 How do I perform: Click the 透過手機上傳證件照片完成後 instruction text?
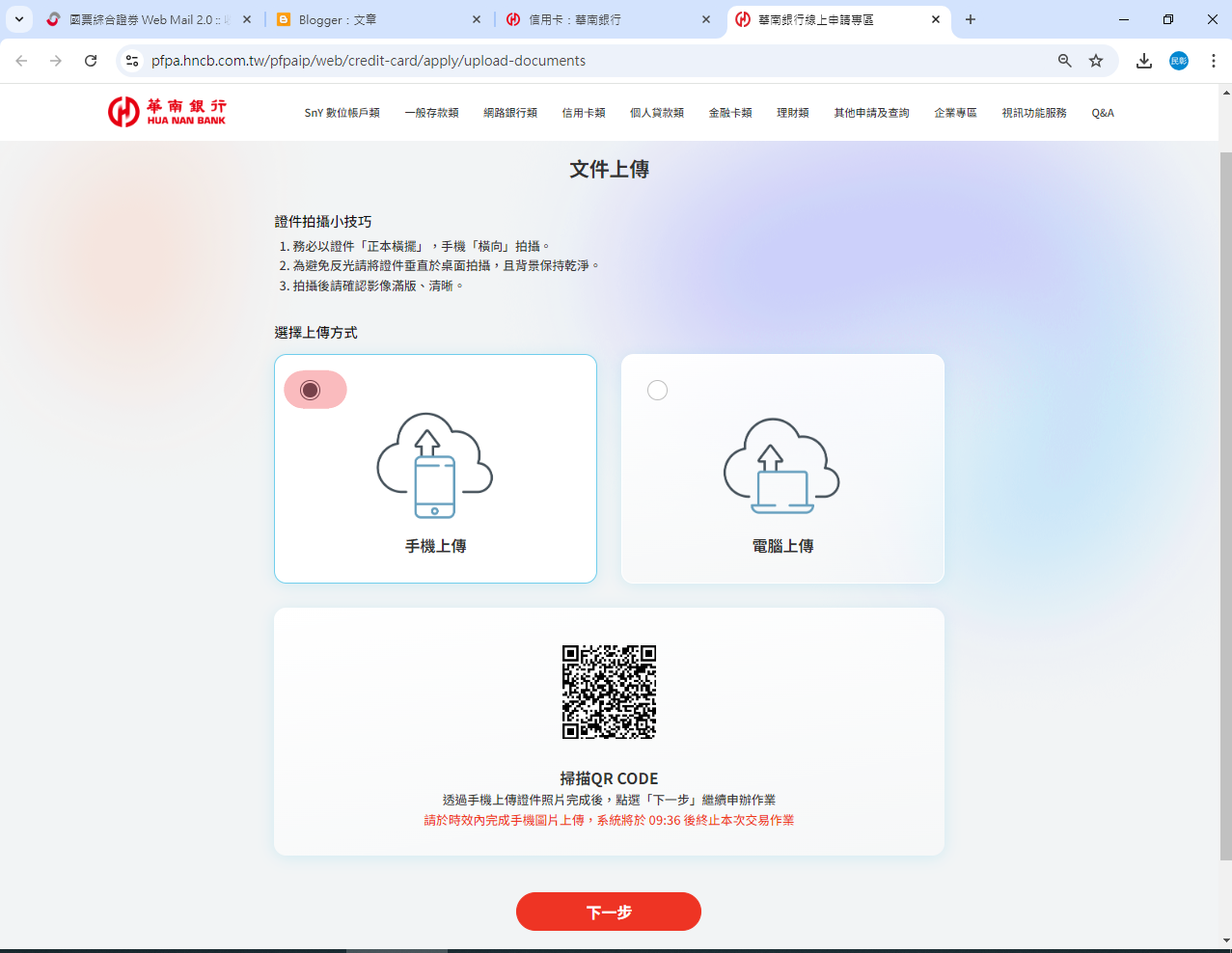tap(609, 800)
